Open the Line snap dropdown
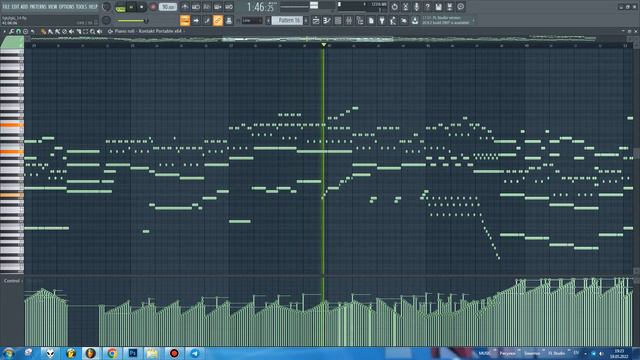Screen dimensions: 640x360 click(251, 20)
